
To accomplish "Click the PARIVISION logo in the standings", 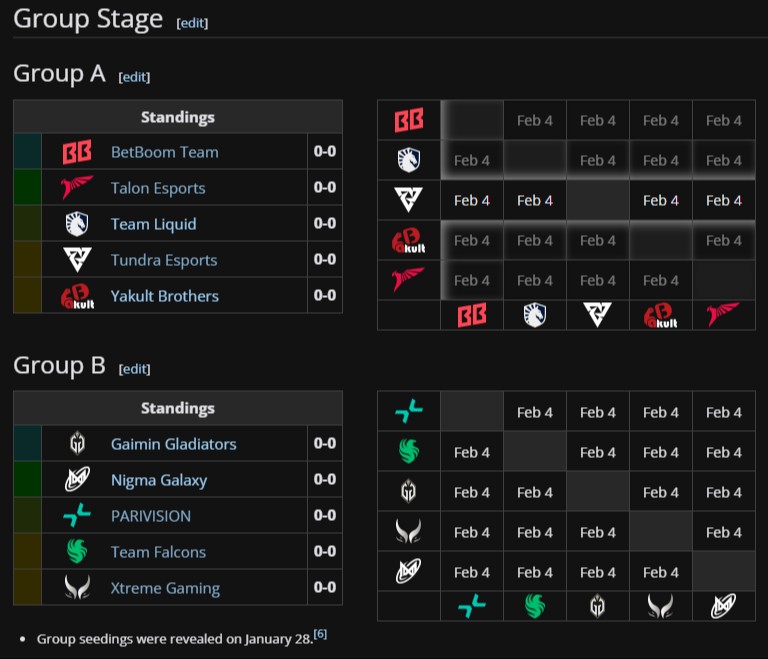I will [77, 516].
